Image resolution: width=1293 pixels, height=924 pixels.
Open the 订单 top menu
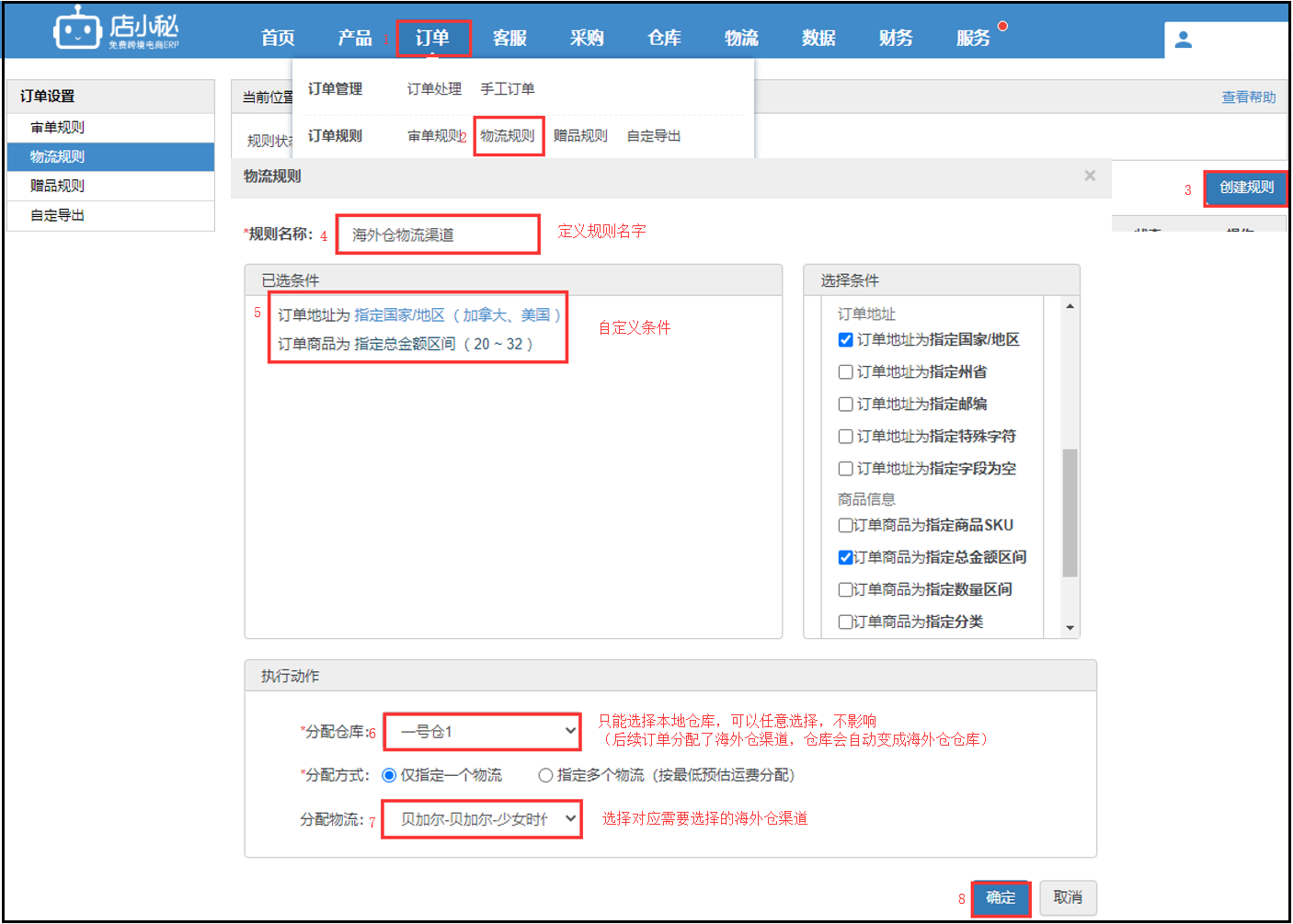pos(432,38)
